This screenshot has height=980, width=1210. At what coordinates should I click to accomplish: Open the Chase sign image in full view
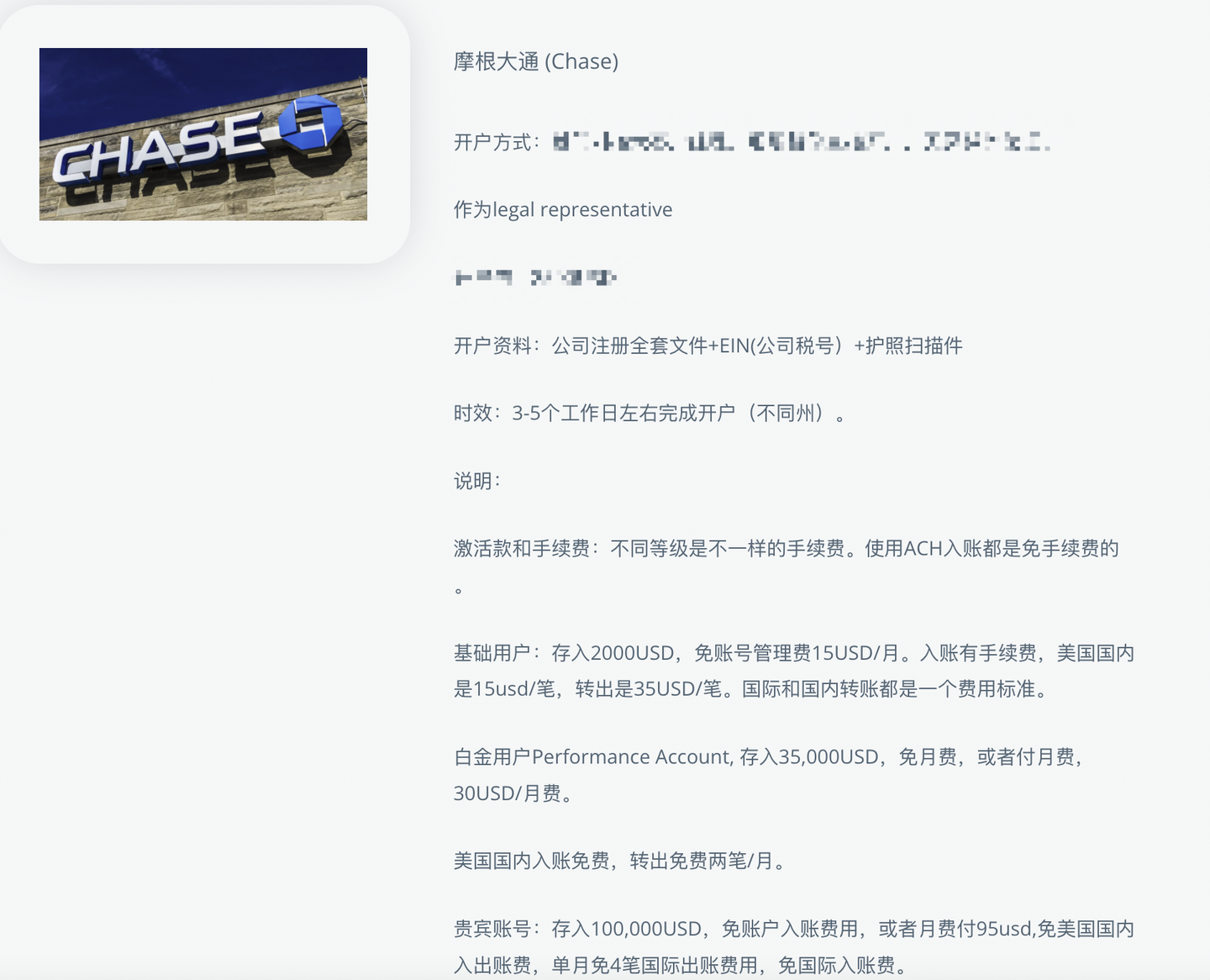click(203, 134)
